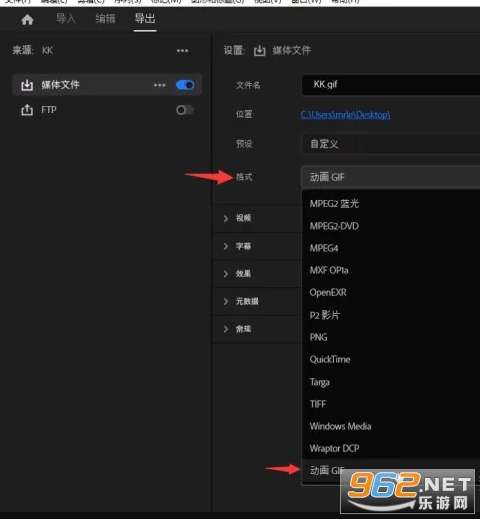Pick P2 影片 format

pos(391,315)
